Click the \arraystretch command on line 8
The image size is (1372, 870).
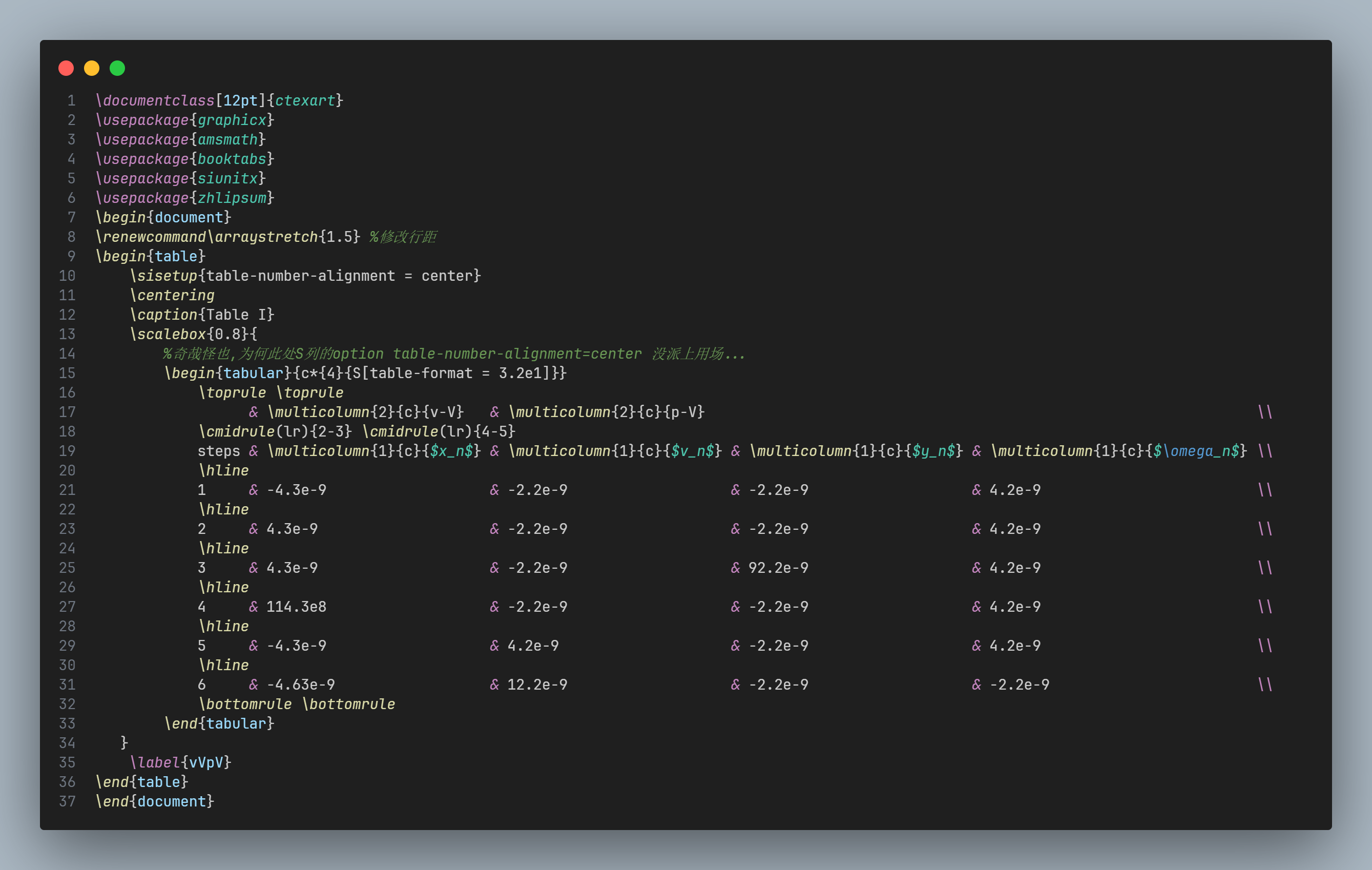262,237
